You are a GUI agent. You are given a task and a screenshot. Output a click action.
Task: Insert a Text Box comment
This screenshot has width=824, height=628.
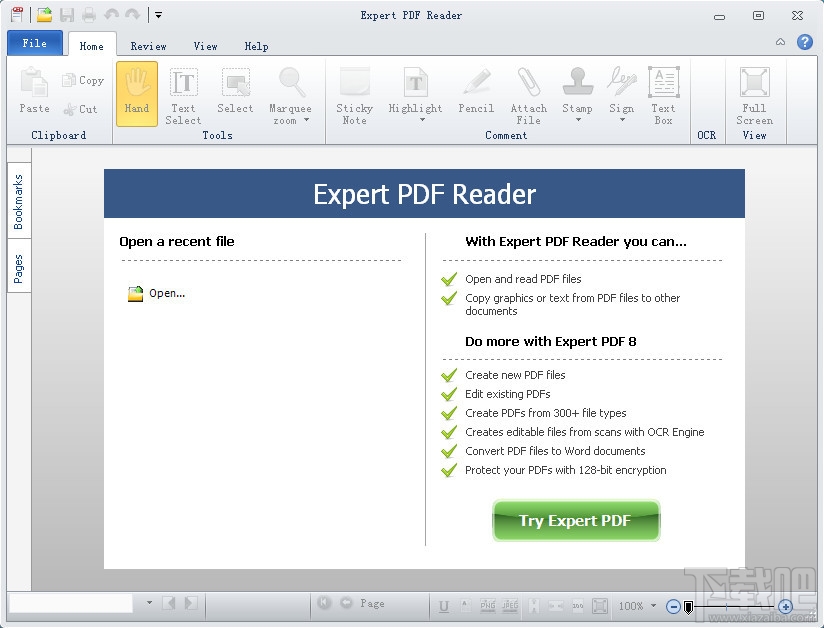pyautogui.click(x=664, y=95)
